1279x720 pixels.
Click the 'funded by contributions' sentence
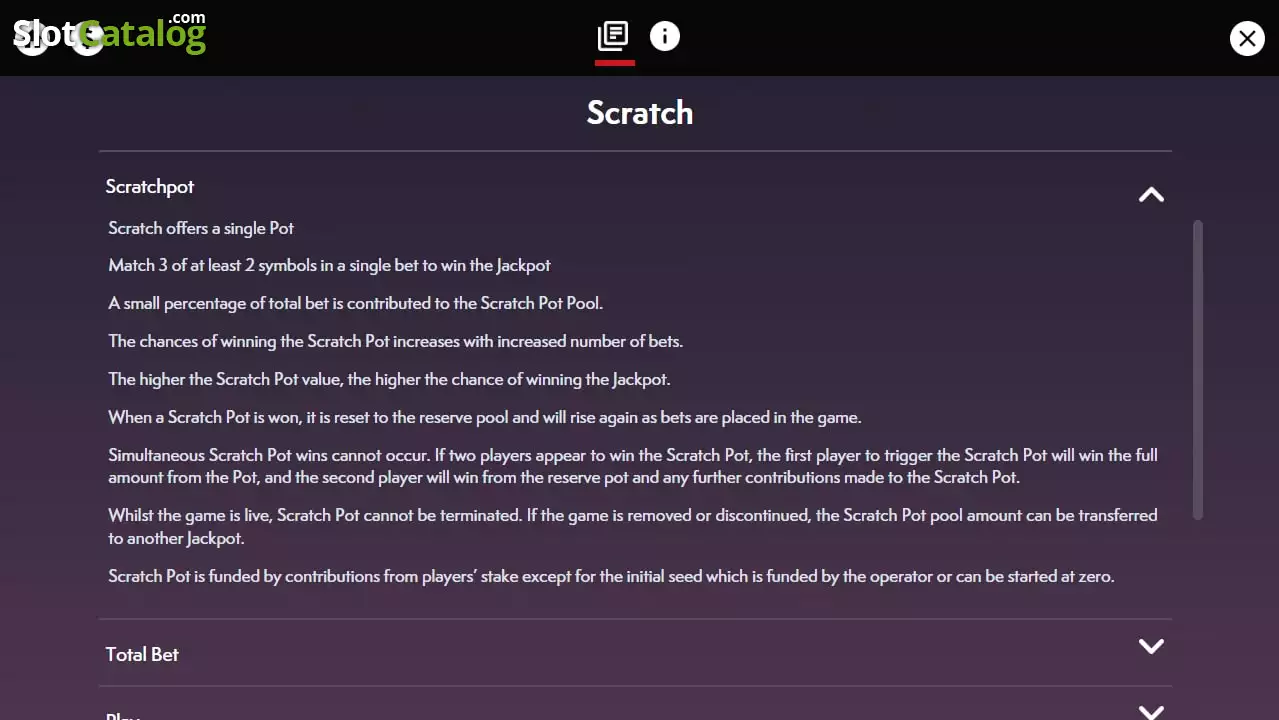[x=611, y=576]
